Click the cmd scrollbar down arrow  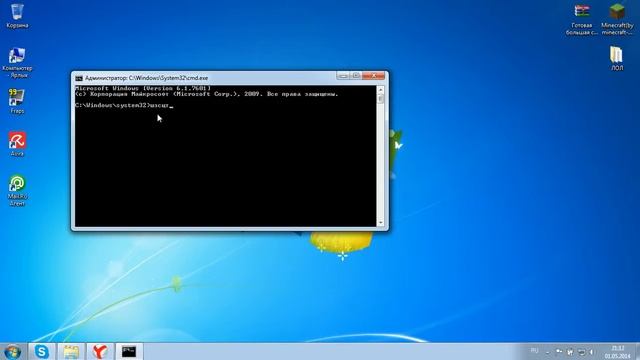380,223
